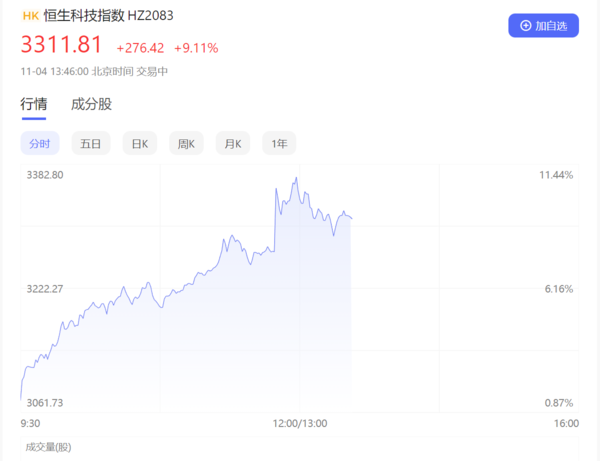Click the 加自选 add-to-watchlist button
600x461 pixels.
[x=543, y=25]
